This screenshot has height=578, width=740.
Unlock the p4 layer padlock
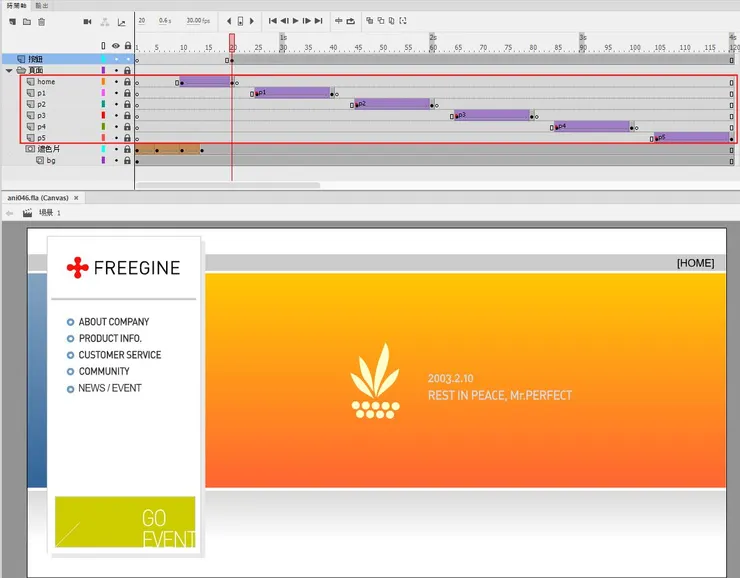(x=127, y=127)
